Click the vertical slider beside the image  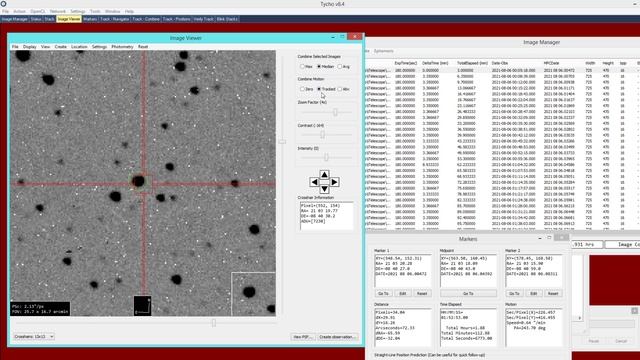pos(282,142)
